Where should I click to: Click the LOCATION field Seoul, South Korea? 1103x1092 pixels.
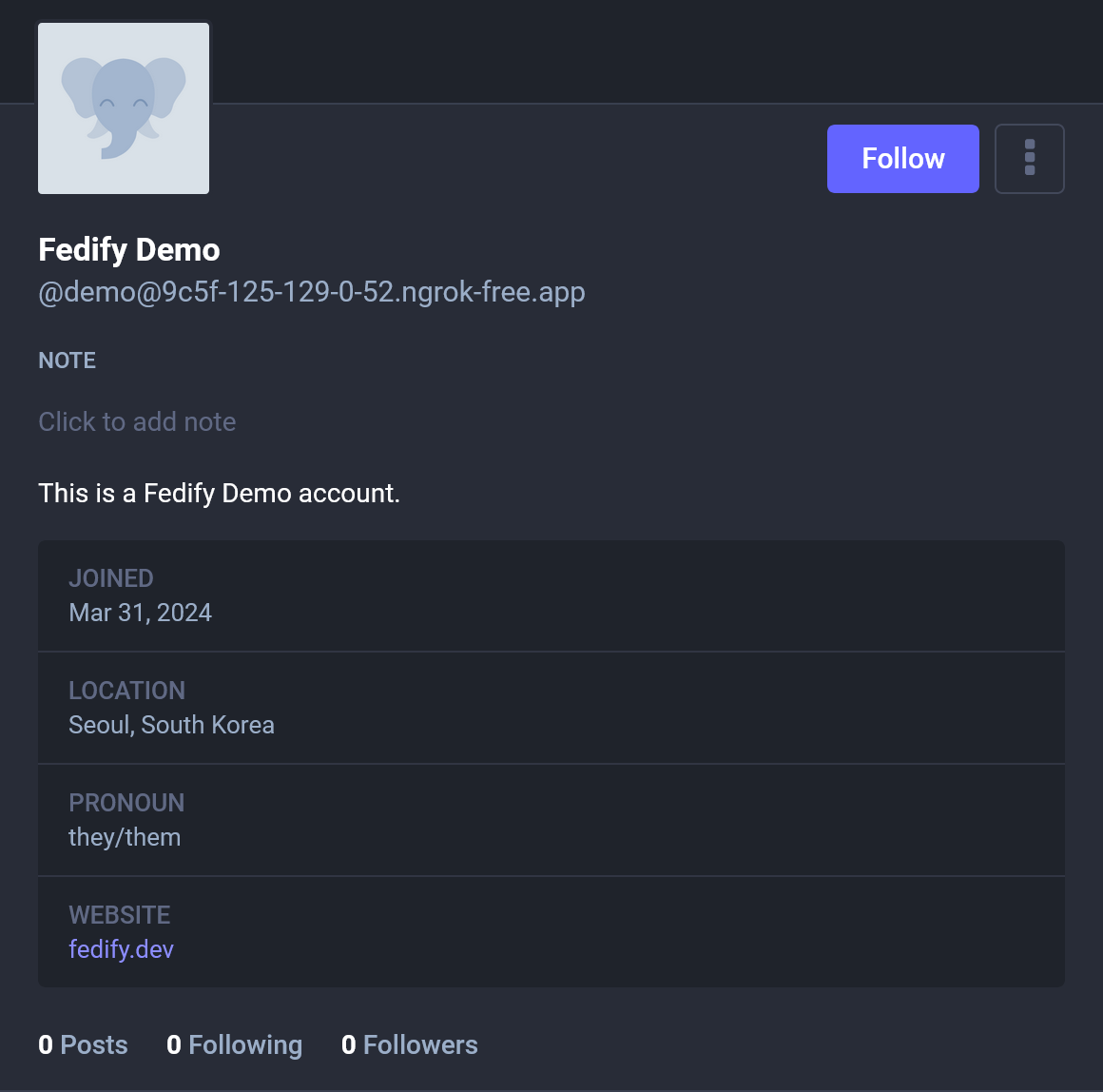tap(171, 725)
